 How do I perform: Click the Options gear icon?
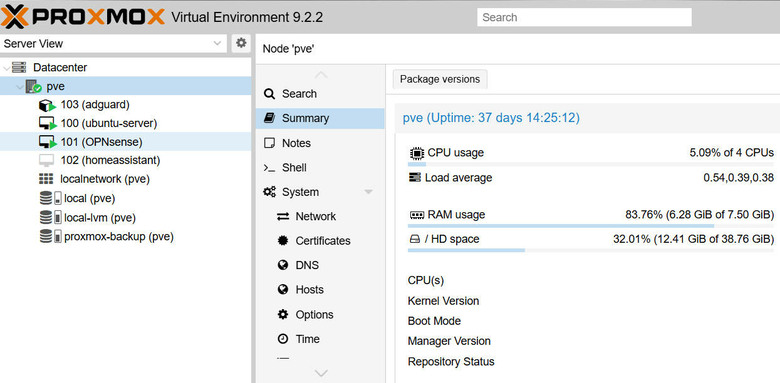click(283, 314)
